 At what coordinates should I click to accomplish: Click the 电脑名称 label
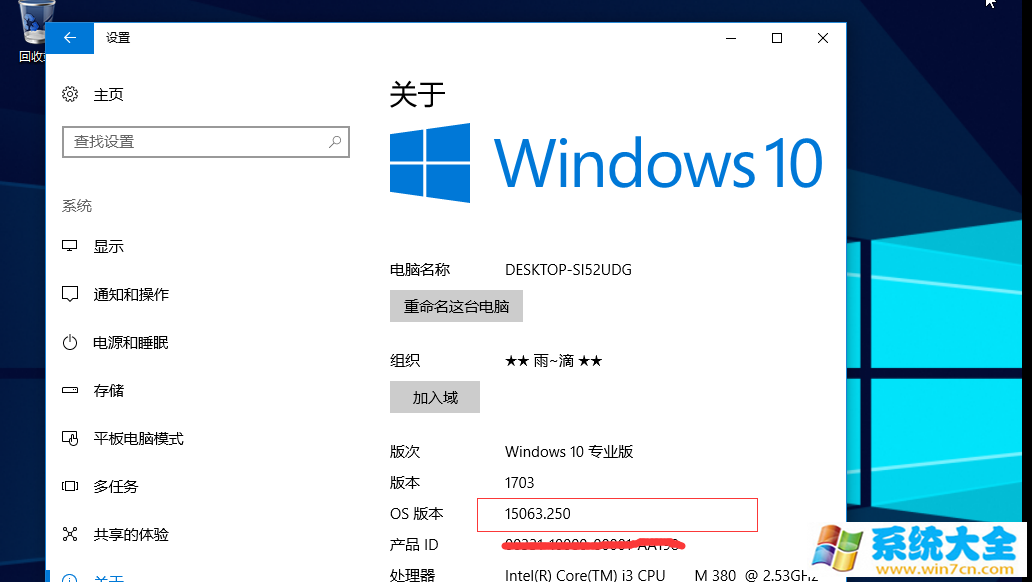420,270
